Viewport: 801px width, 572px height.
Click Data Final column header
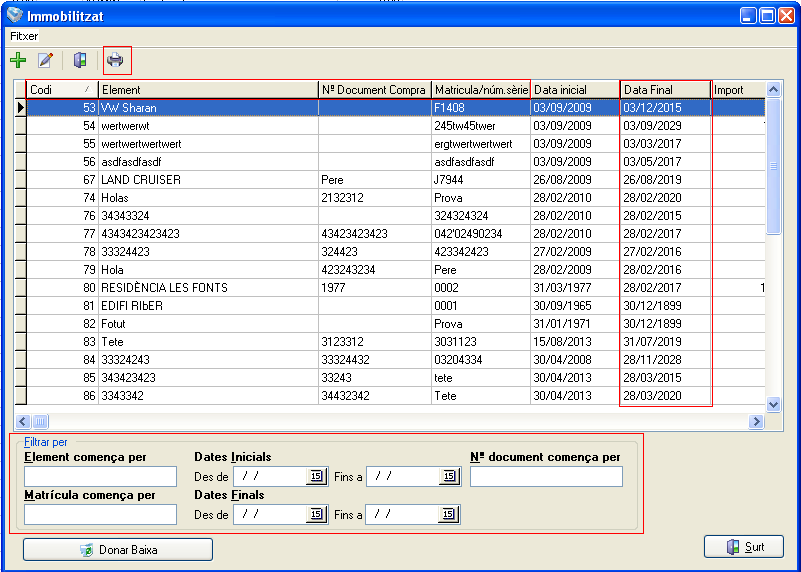(x=666, y=90)
